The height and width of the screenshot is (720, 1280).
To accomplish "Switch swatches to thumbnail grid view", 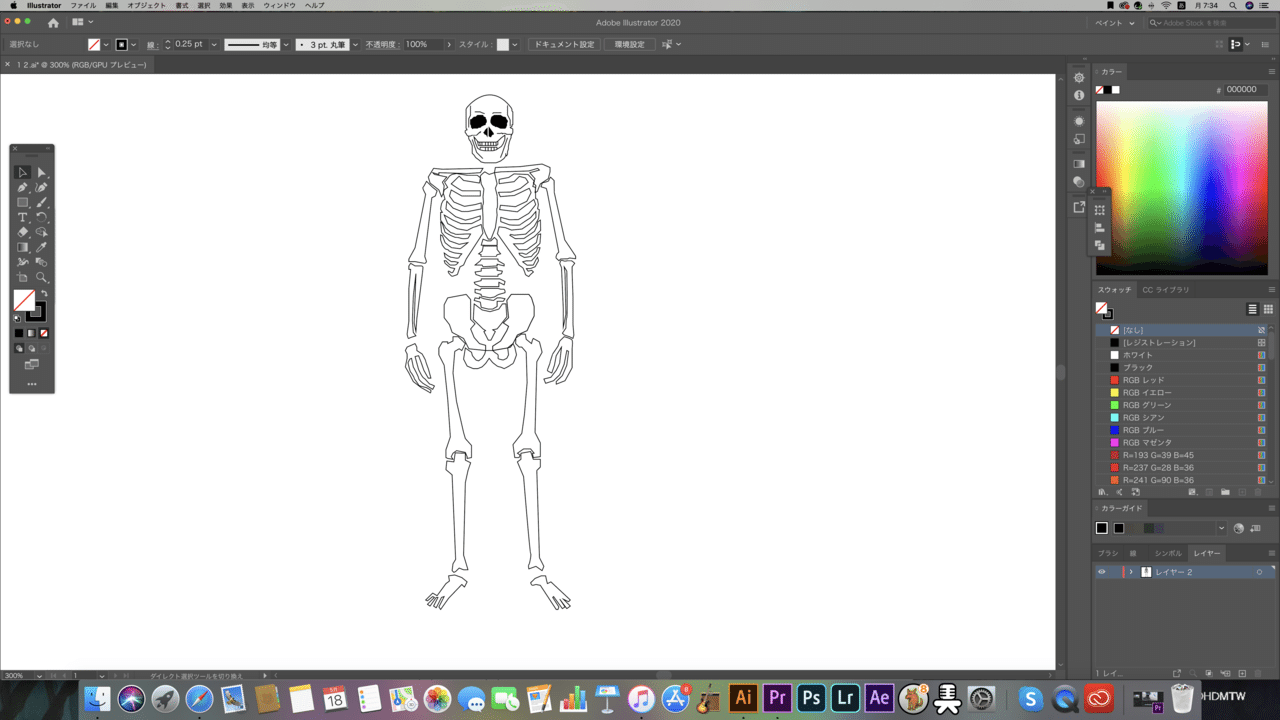I will [1268, 309].
